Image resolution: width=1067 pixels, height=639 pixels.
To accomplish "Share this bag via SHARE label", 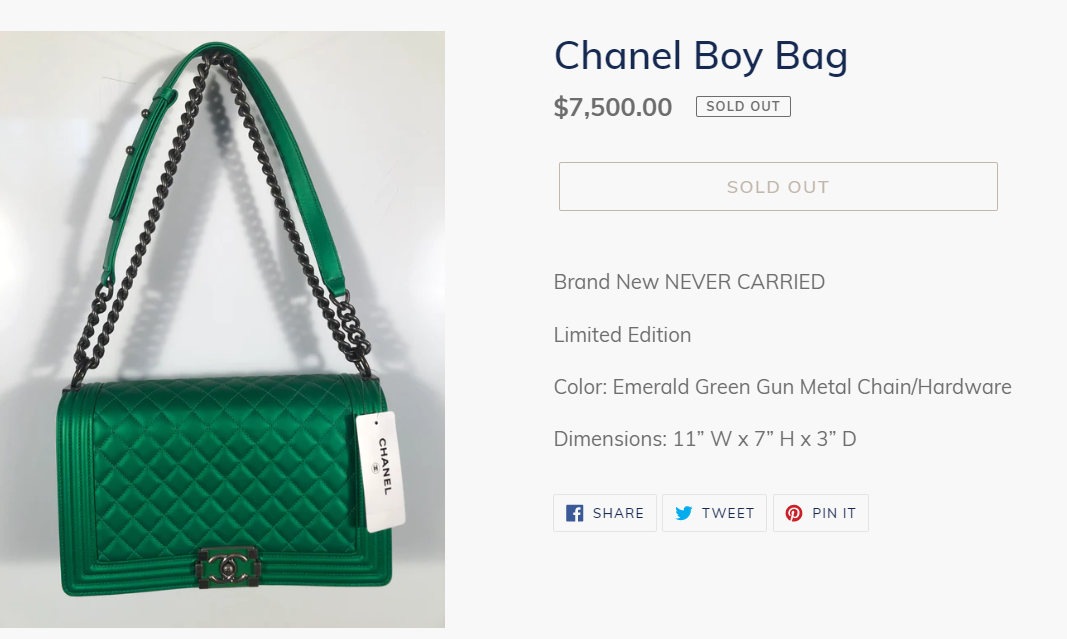I will pos(618,513).
